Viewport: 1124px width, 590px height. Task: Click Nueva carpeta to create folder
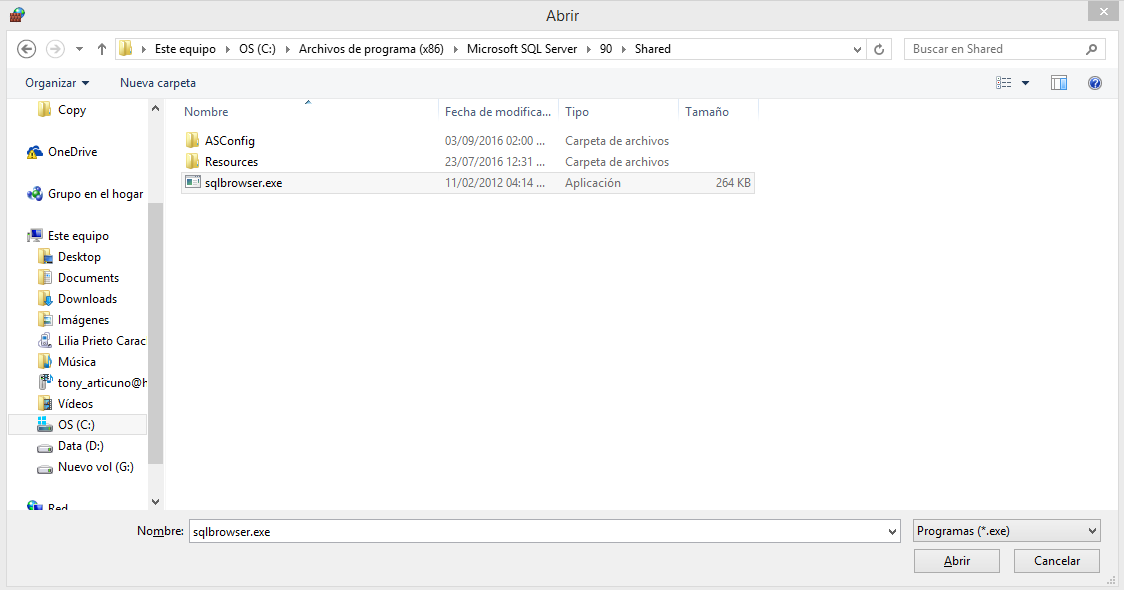coord(157,82)
